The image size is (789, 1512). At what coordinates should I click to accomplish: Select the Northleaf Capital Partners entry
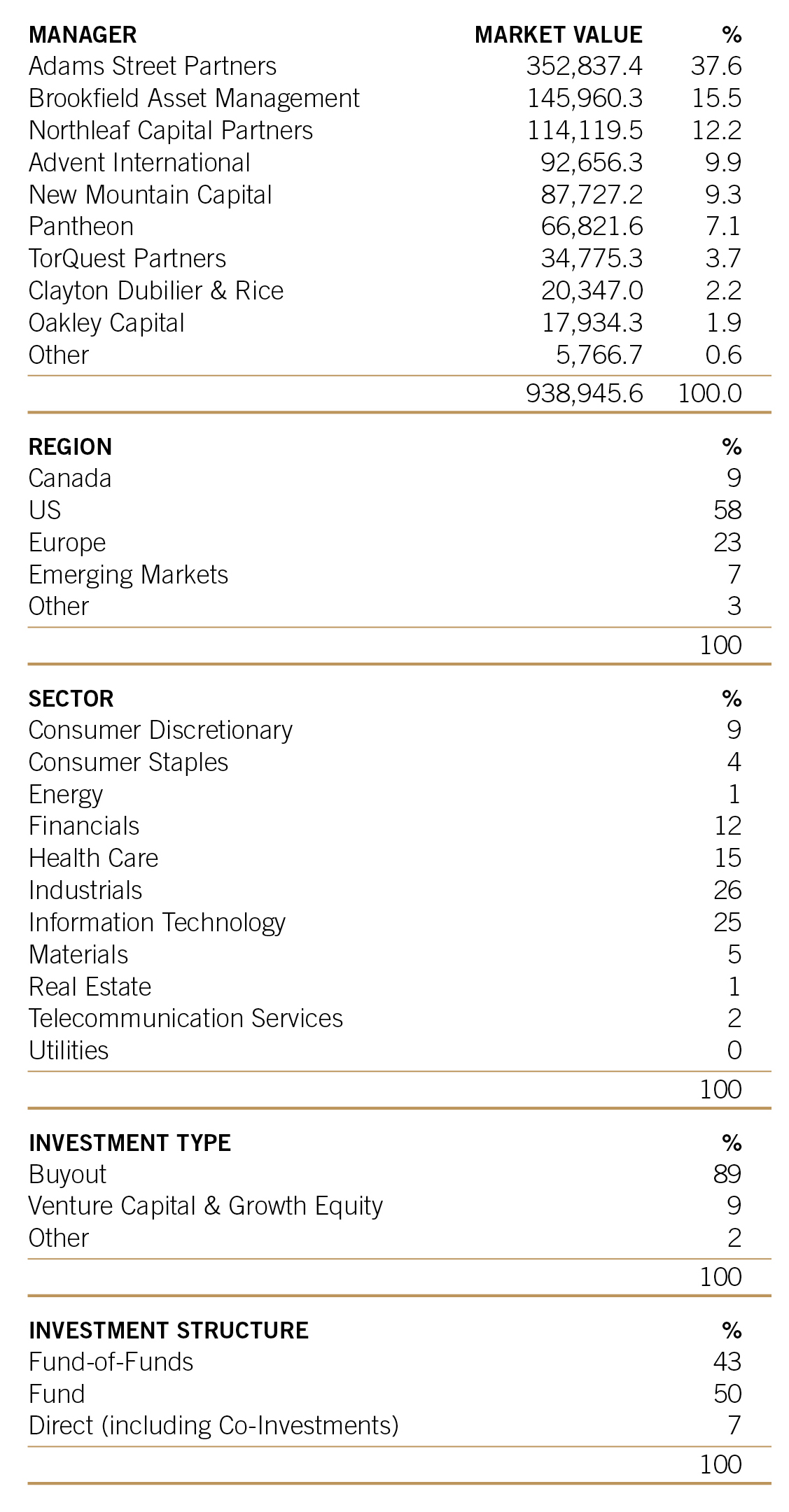[171, 130]
